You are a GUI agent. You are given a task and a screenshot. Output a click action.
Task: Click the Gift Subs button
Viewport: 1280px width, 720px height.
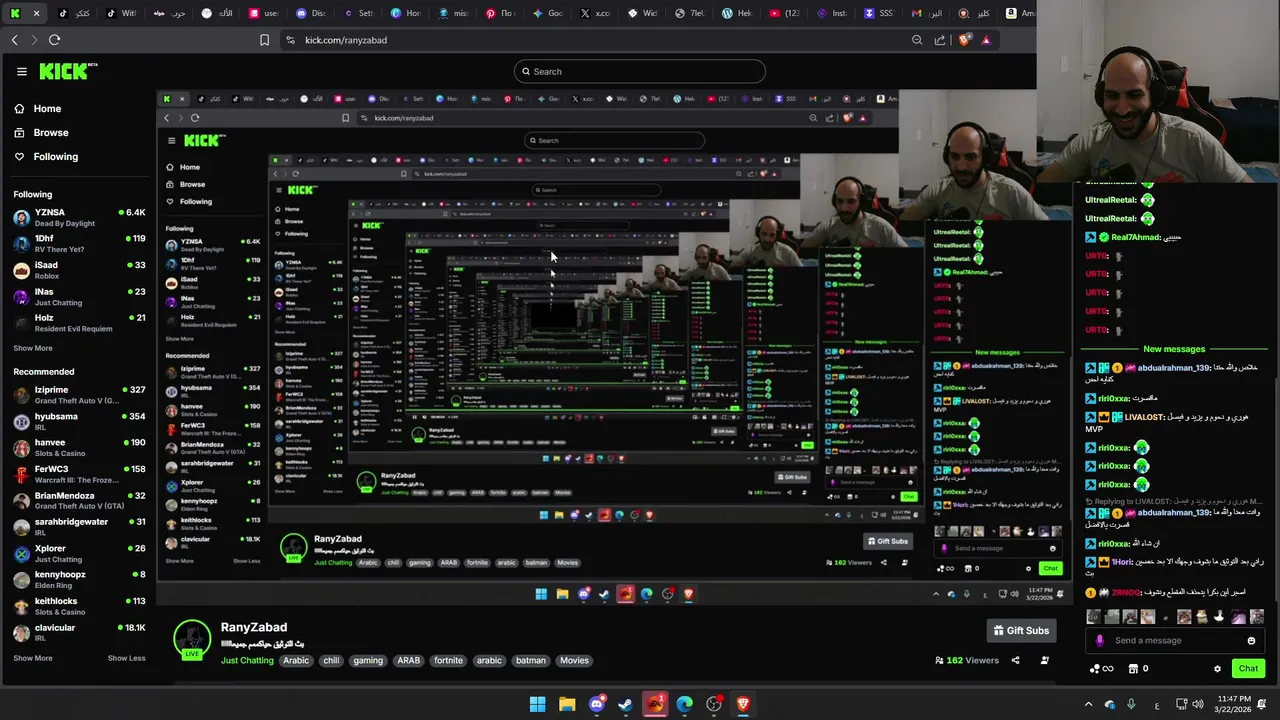click(x=1021, y=630)
